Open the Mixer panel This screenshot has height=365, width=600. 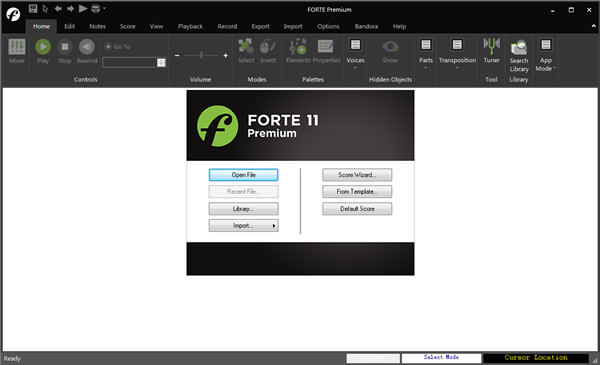click(x=17, y=51)
